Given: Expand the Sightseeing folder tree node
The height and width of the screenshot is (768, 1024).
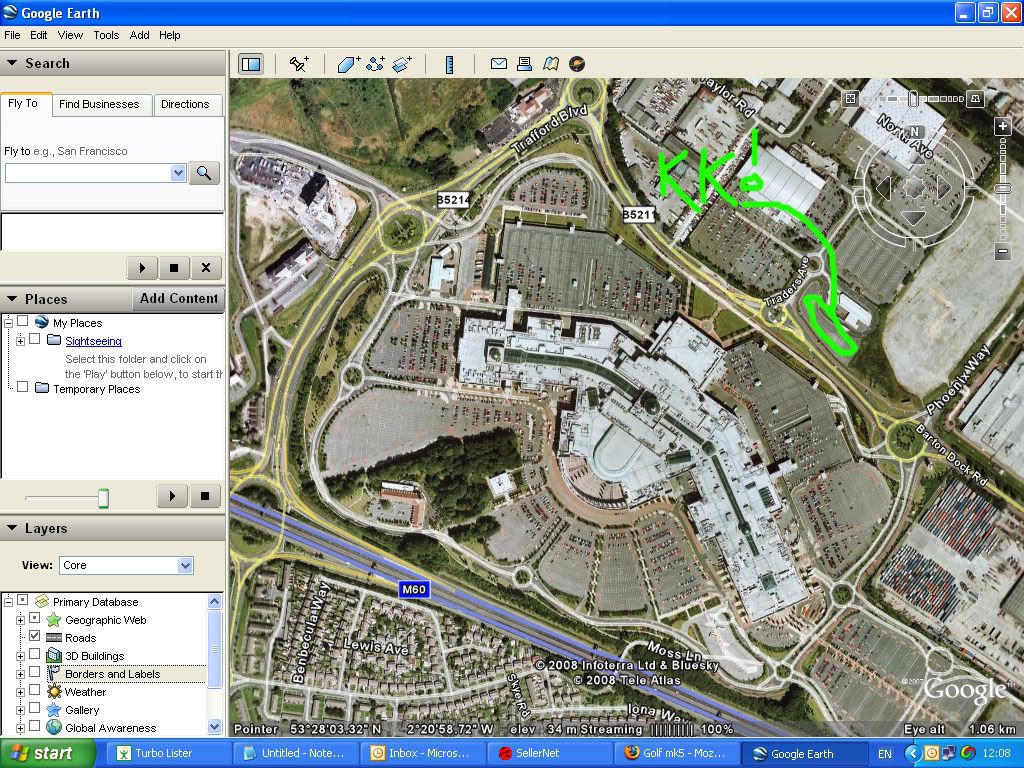Looking at the screenshot, I should coord(20,341).
